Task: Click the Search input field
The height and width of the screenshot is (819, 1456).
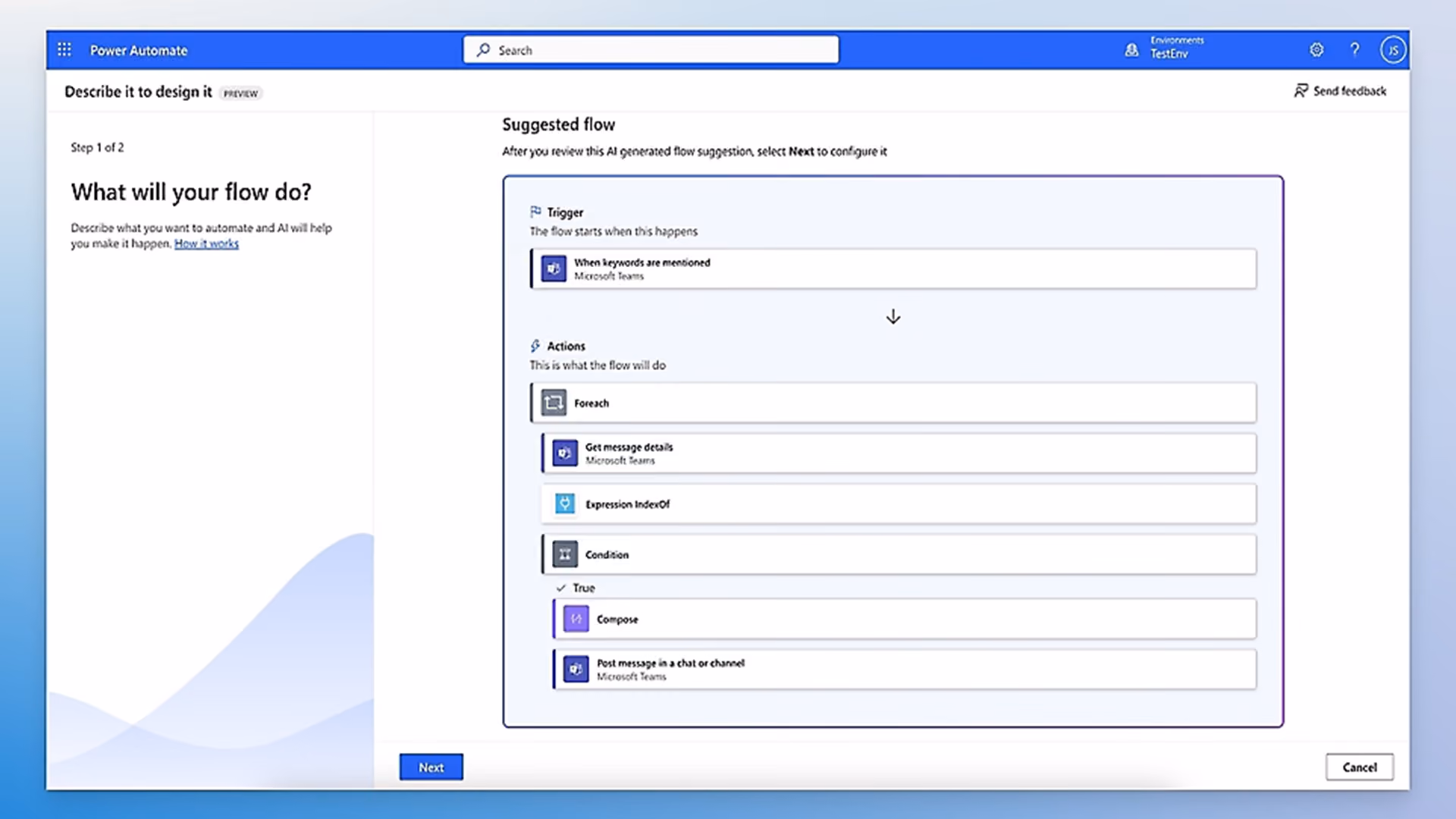Action: [x=651, y=50]
